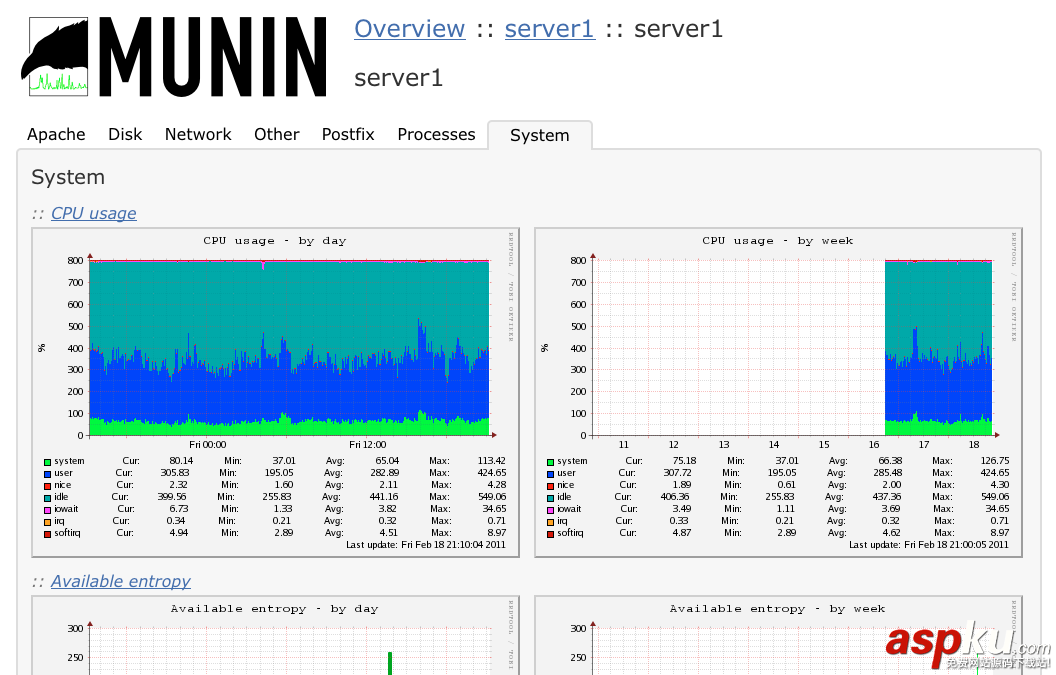Click the teal idle swatch in day legend
The width and height of the screenshot is (1056, 675).
(47, 498)
